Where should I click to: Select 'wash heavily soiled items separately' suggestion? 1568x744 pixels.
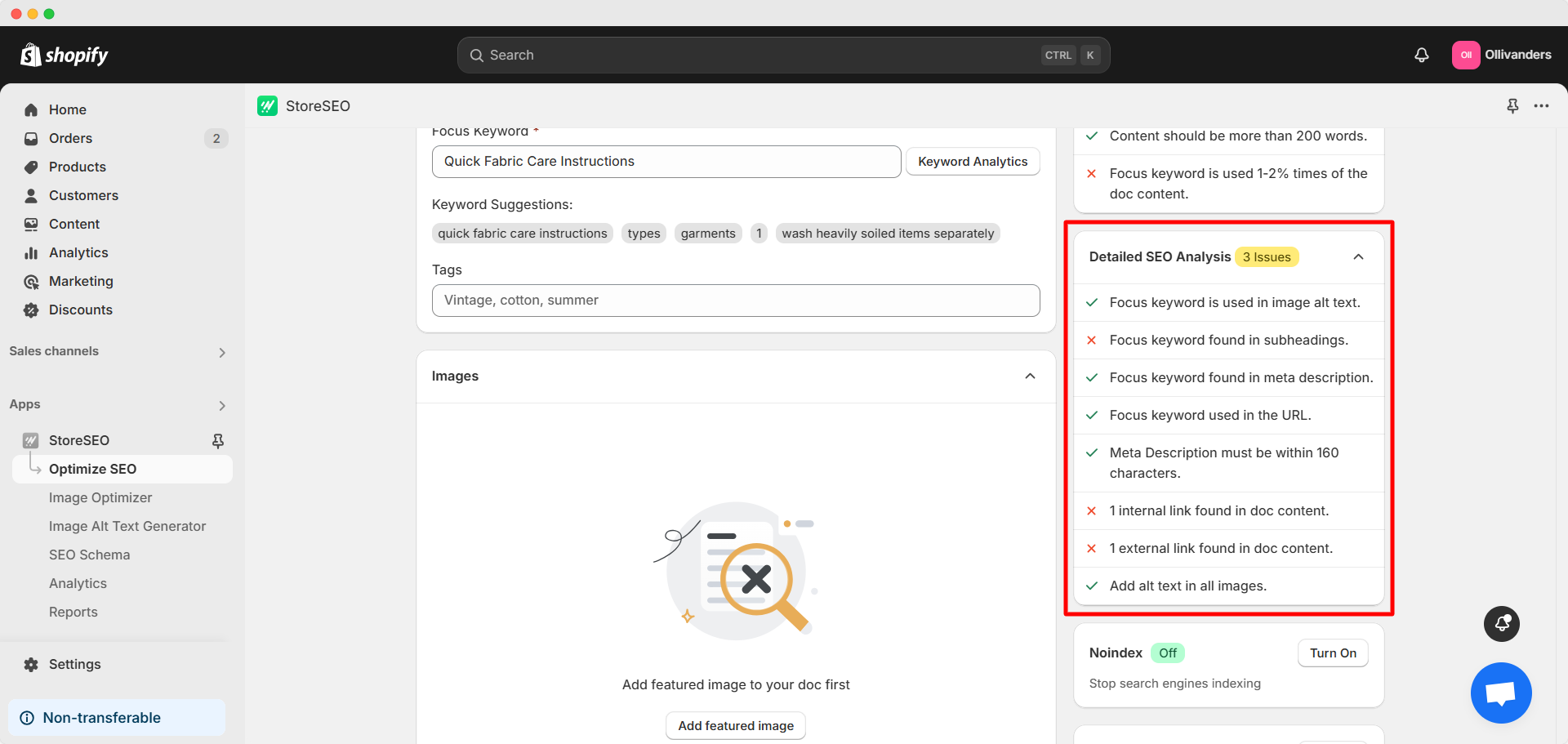point(888,234)
